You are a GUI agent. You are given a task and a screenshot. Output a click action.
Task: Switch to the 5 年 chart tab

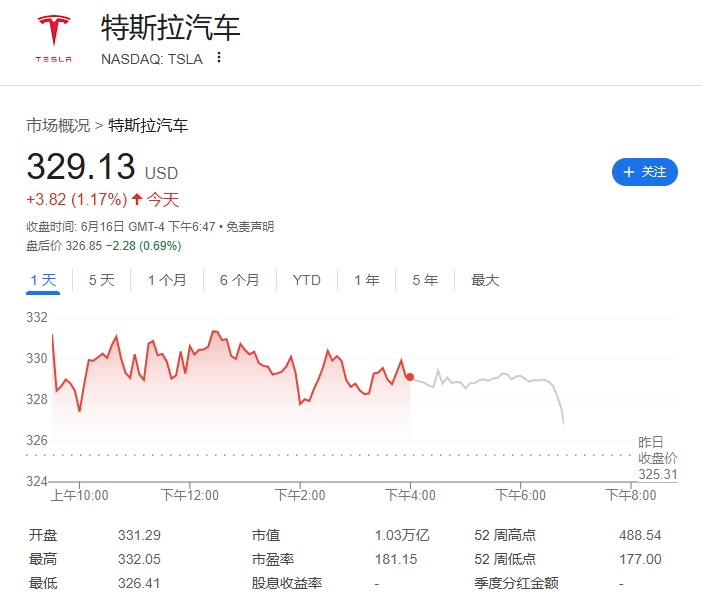pos(425,280)
